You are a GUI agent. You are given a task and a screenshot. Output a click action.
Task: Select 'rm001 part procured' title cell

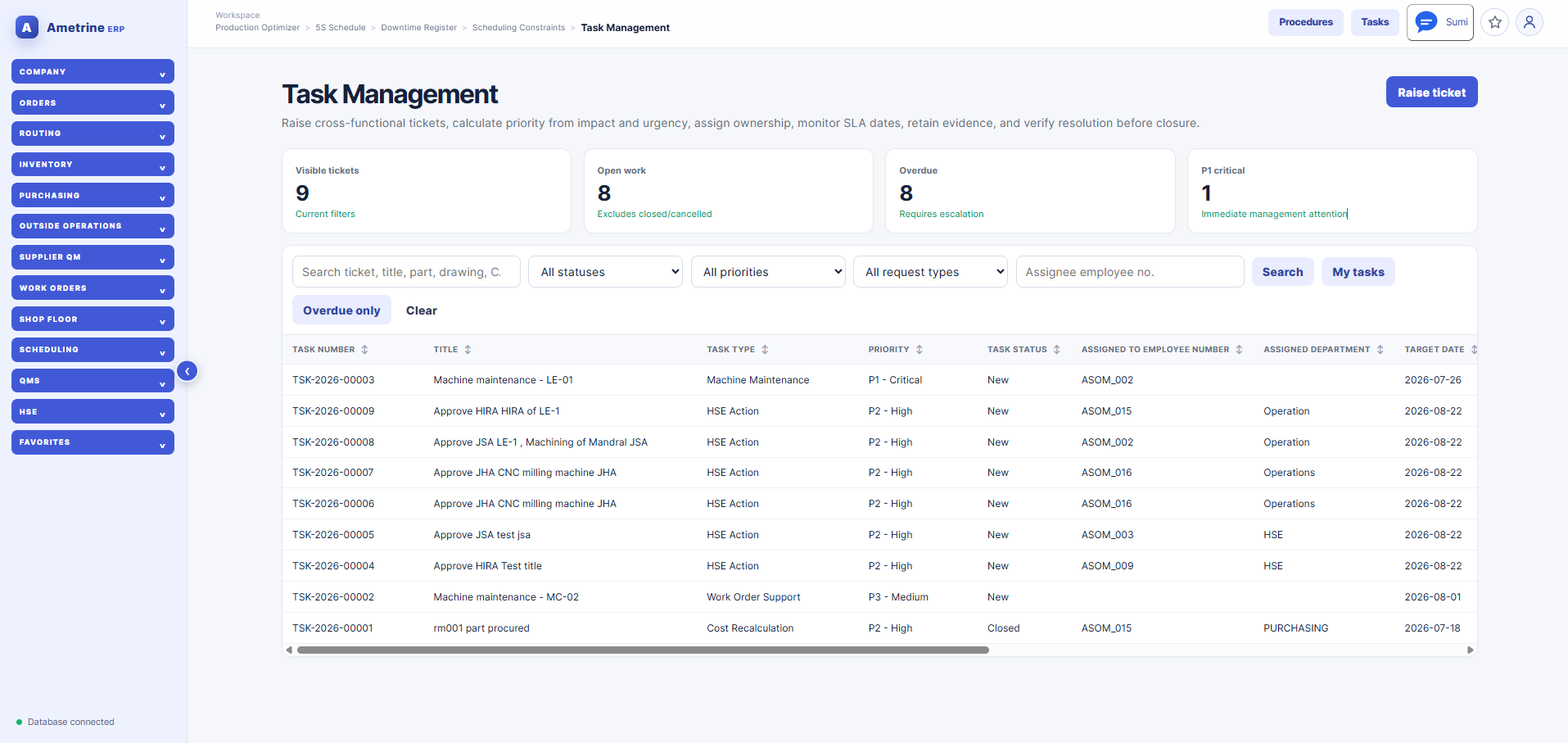click(x=481, y=628)
